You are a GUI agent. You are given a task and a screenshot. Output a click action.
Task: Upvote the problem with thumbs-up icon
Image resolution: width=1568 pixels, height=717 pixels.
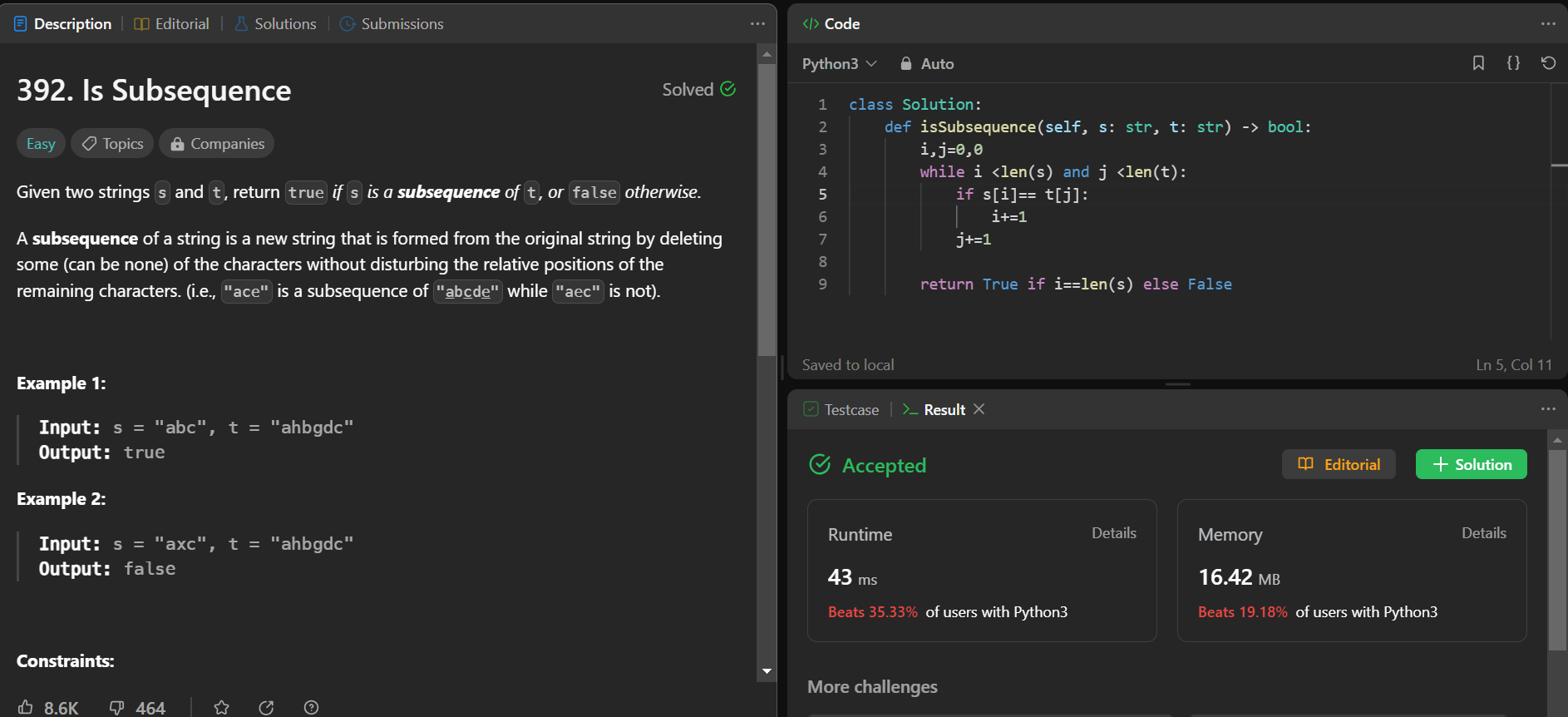tap(27, 707)
